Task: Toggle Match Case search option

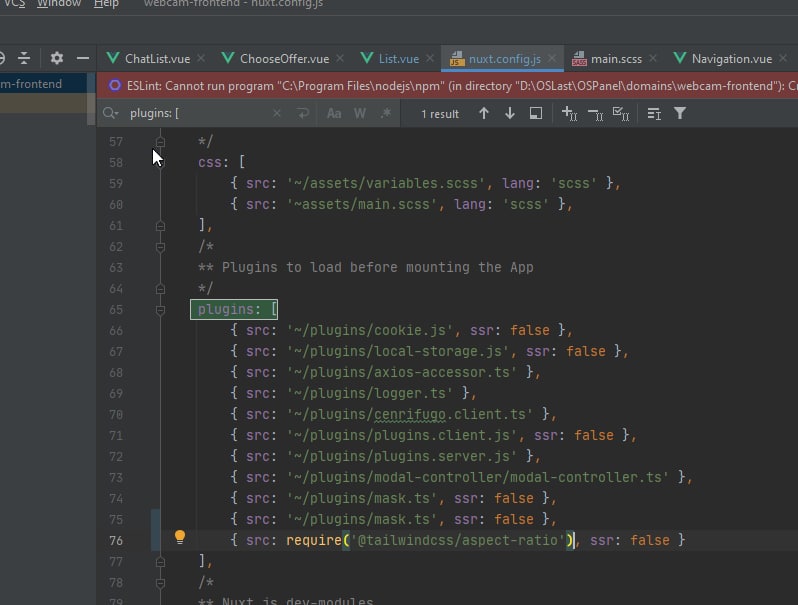Action: [334, 113]
